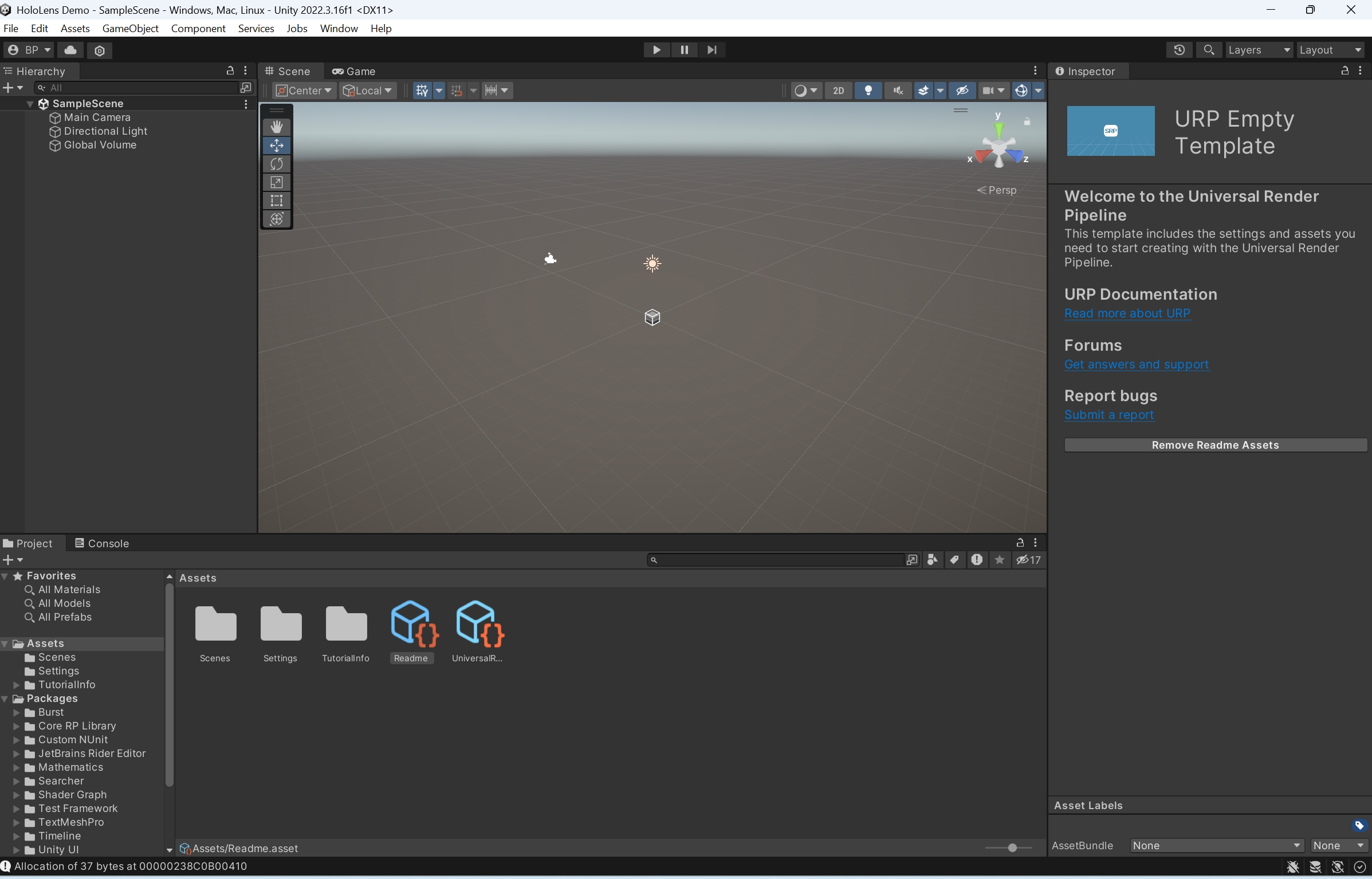The width and height of the screenshot is (1372, 879).
Task: Click the Remove Readme Assets button
Action: (1214, 445)
